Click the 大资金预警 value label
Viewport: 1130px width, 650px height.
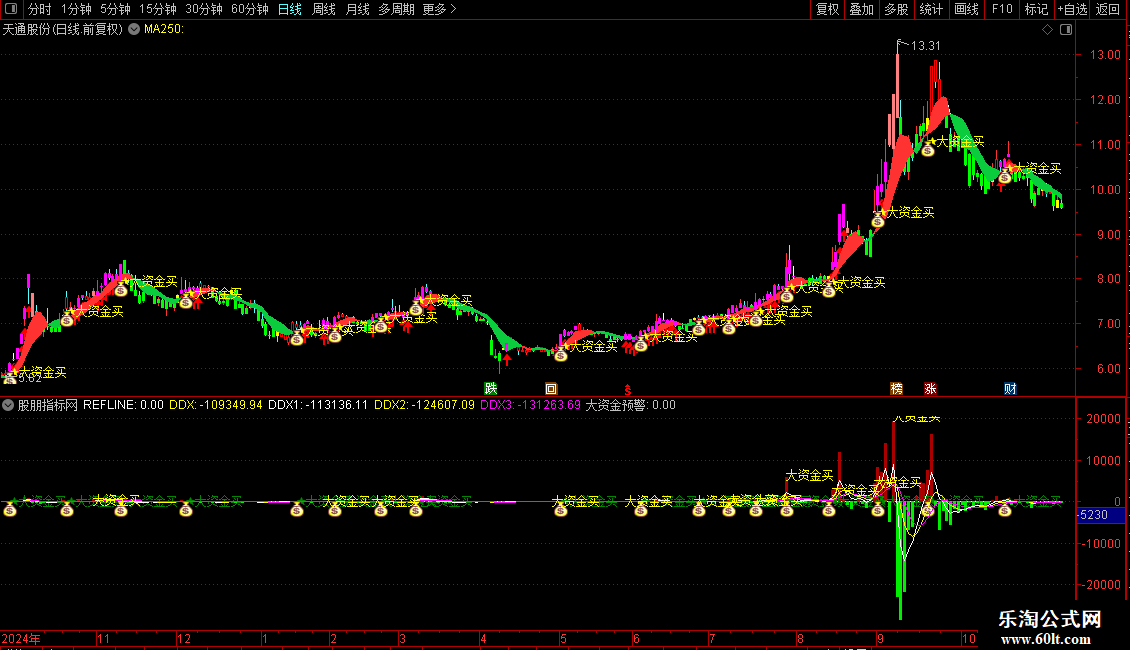pyautogui.click(x=631, y=405)
